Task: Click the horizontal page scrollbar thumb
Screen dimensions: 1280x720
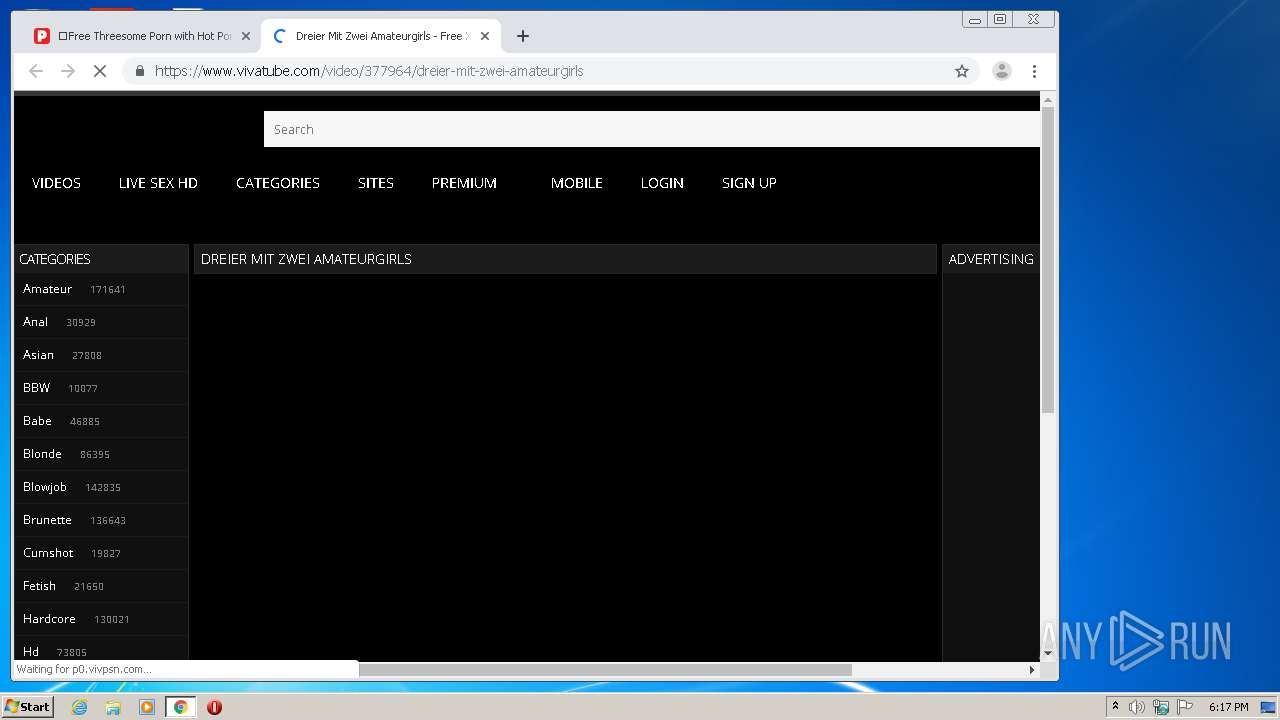Action: (605, 670)
